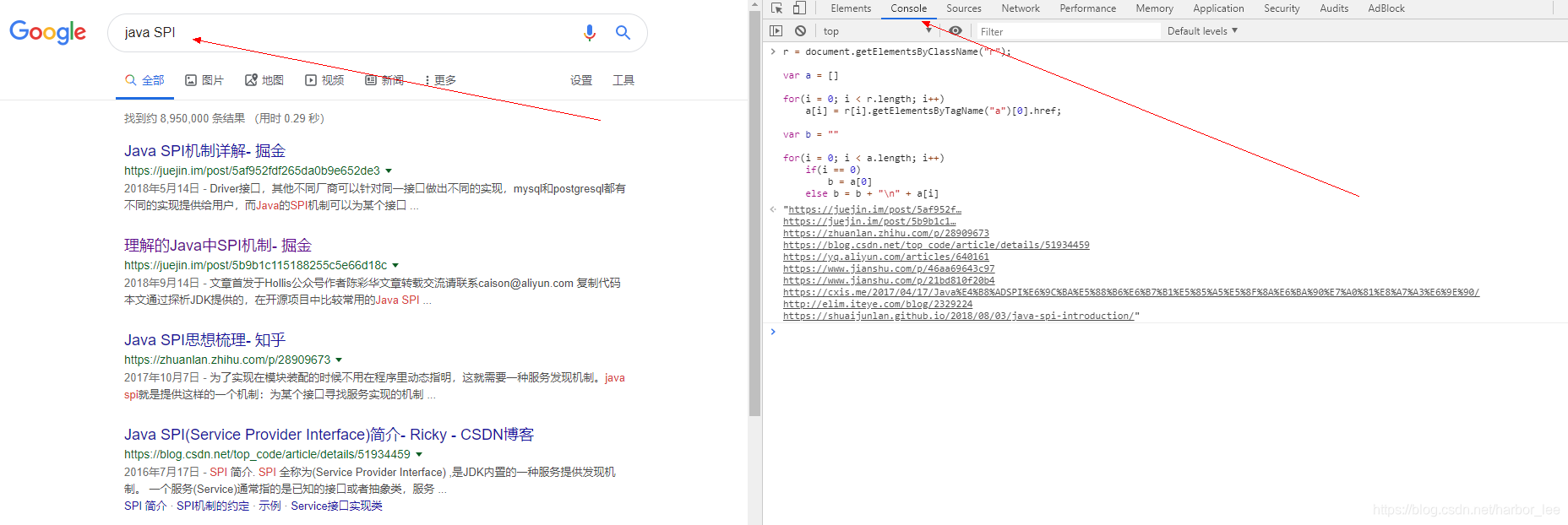Click the console Filter field
This screenshot has height=525, width=1568.
coord(1068,31)
